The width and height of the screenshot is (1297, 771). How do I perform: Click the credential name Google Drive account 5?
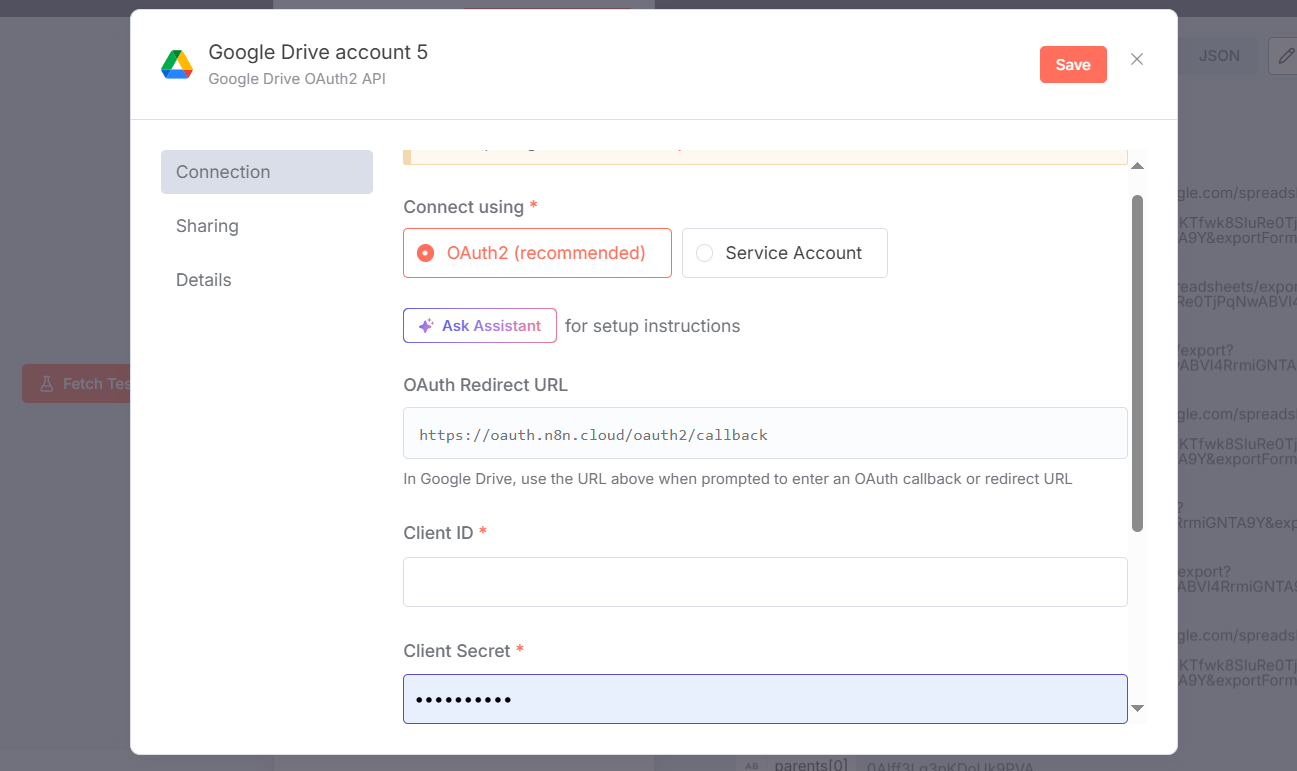pos(318,52)
